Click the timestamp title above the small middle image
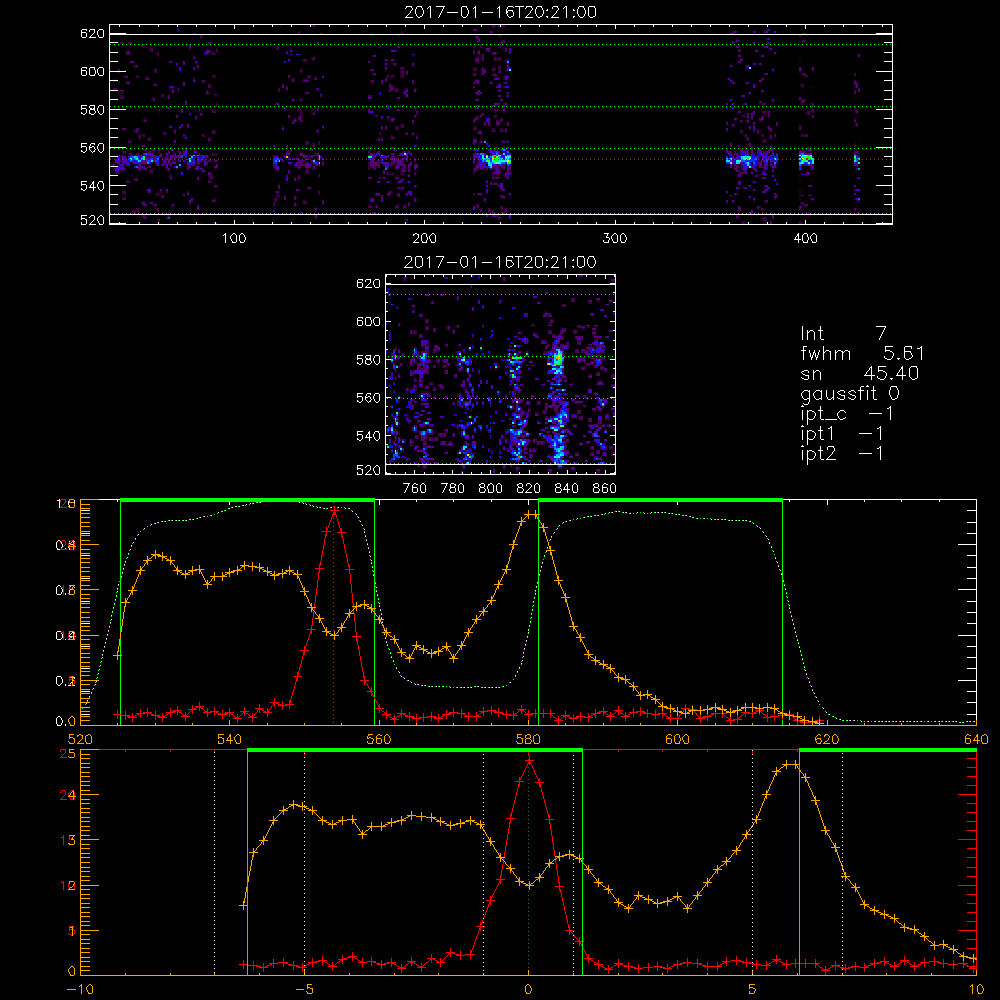This screenshot has width=1000, height=1000. pyautogui.click(x=500, y=262)
